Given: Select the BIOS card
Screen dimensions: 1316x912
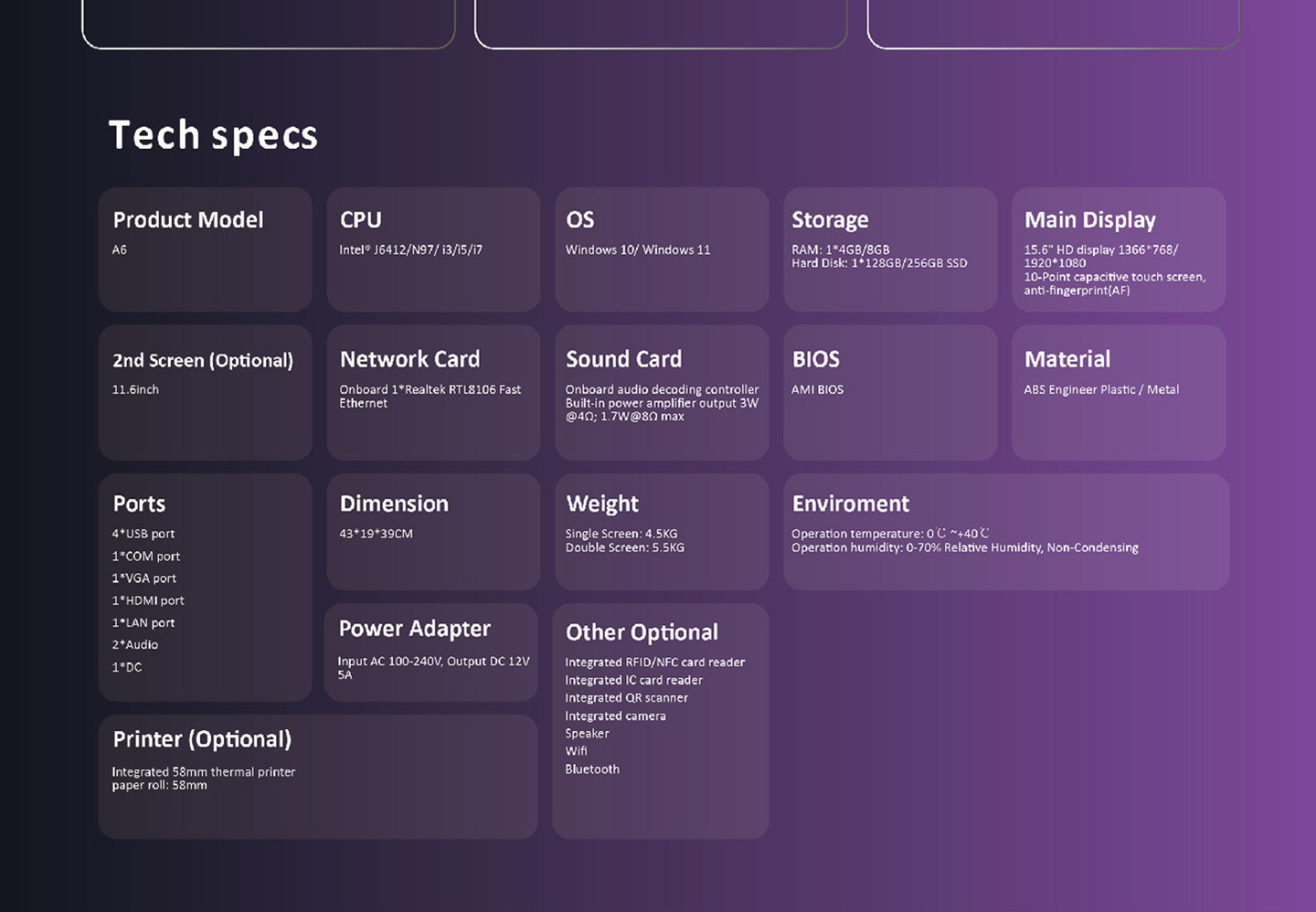Looking at the screenshot, I should click(x=890, y=393).
